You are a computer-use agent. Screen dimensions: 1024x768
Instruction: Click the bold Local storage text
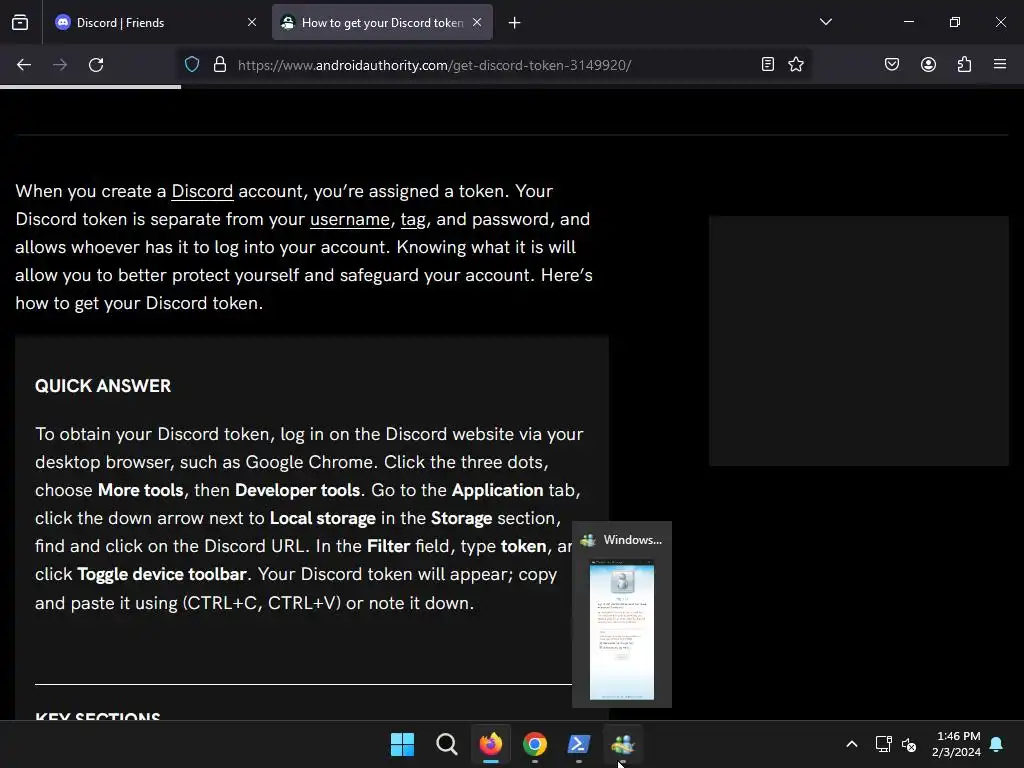coord(323,518)
